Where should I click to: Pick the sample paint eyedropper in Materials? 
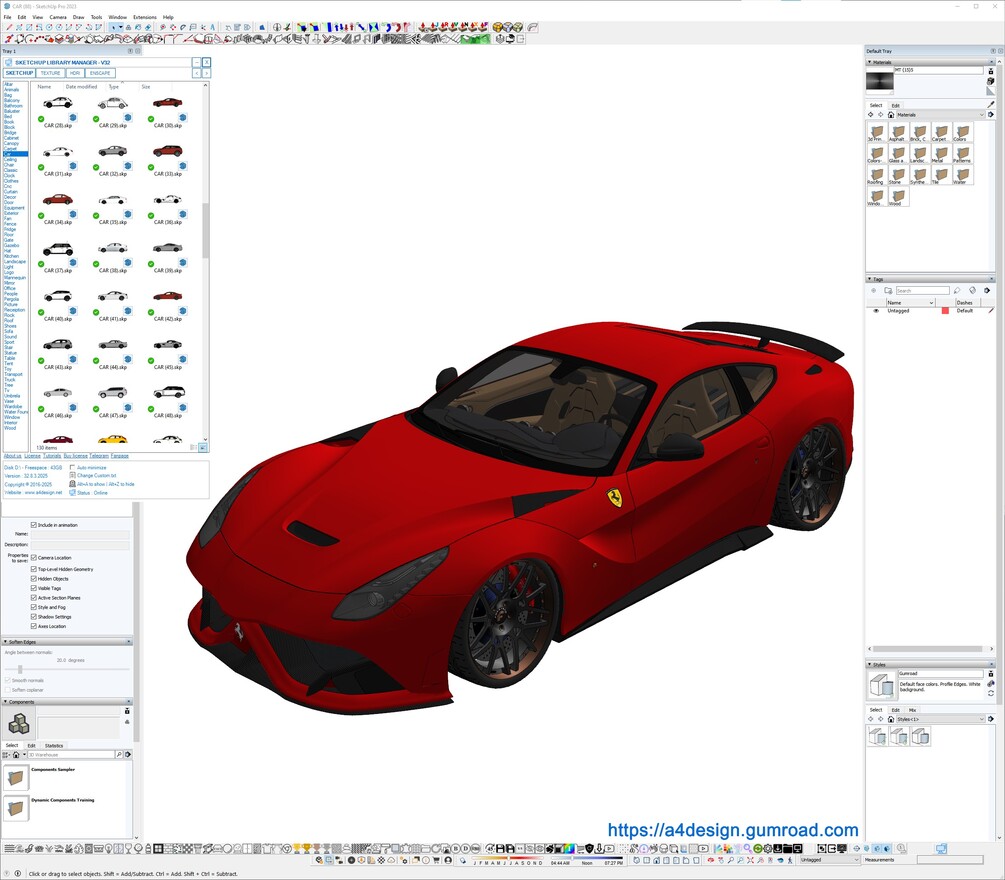point(991,104)
